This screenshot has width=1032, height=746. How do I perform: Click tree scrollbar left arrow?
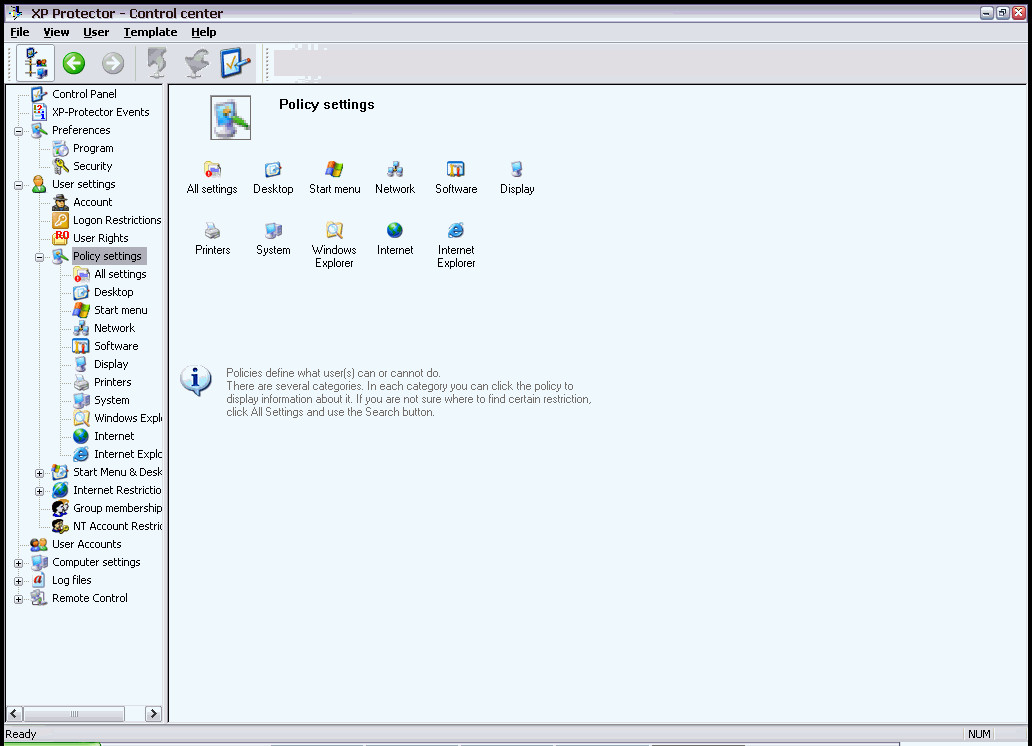click(14, 714)
